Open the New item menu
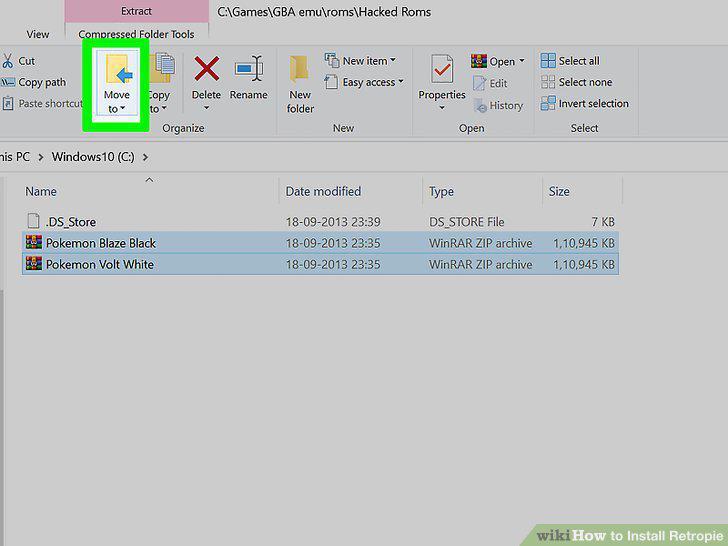This screenshot has width=728, height=546. 360,60
